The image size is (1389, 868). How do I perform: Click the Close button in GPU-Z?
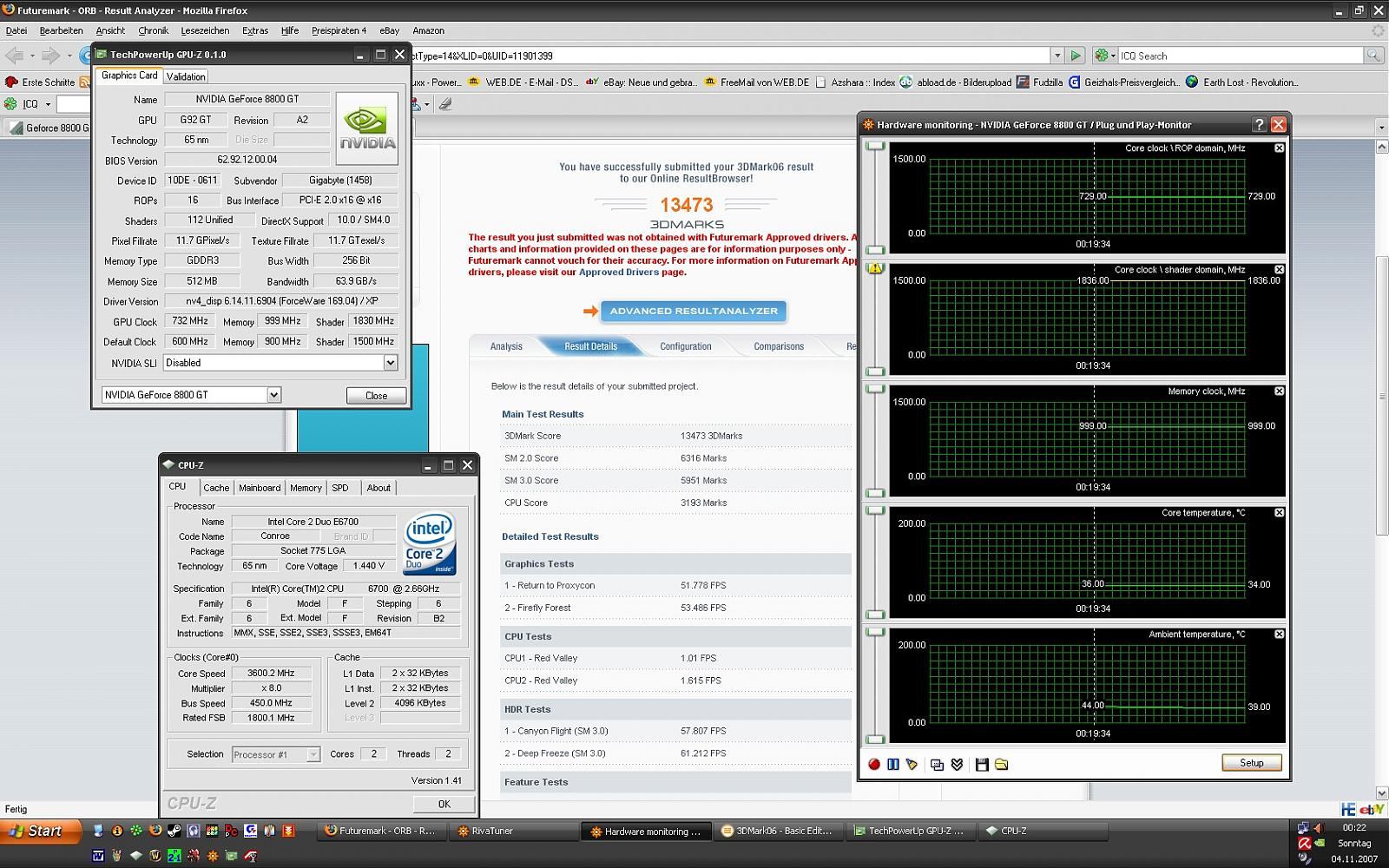pos(376,395)
